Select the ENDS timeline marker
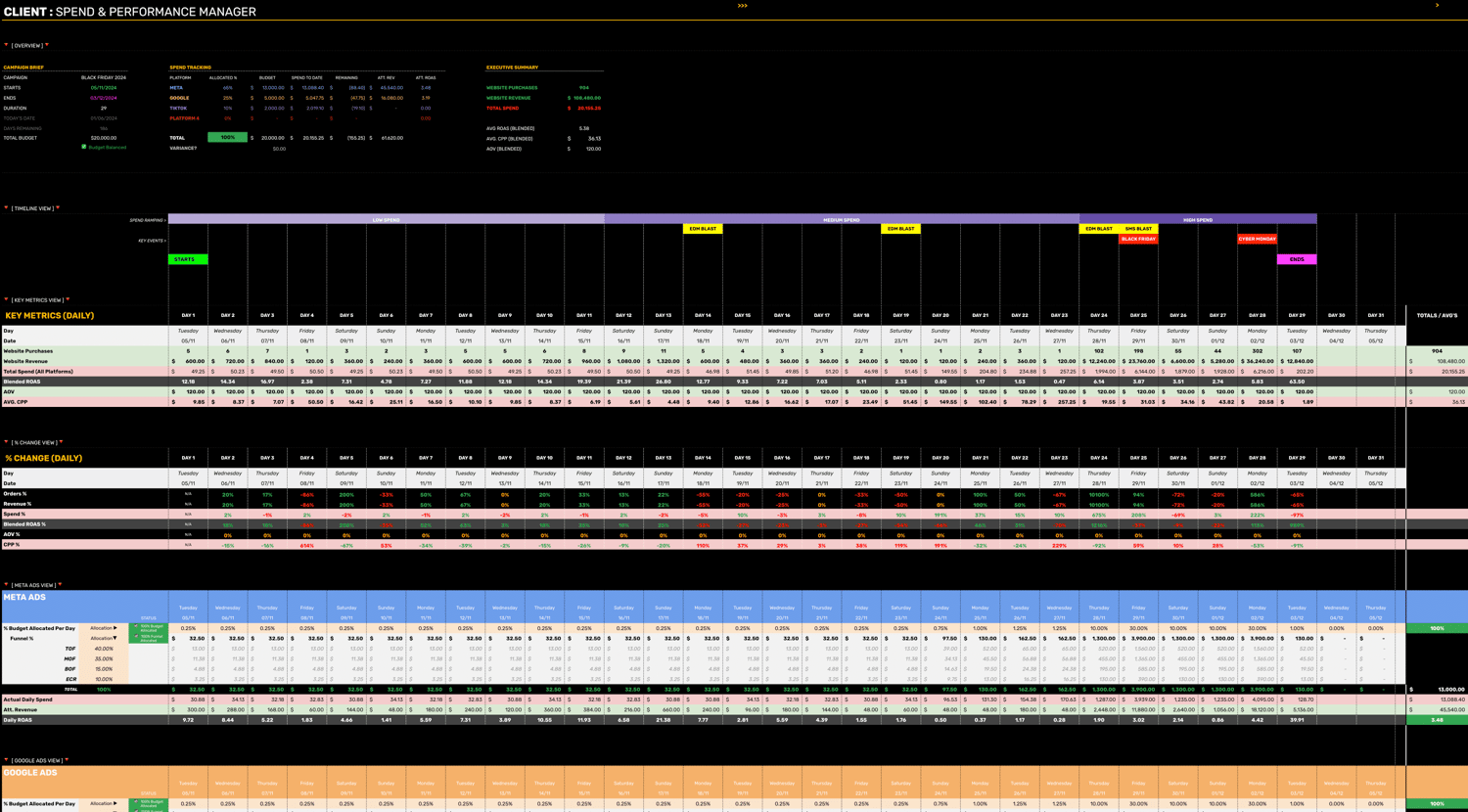1468x812 pixels. (1297, 259)
